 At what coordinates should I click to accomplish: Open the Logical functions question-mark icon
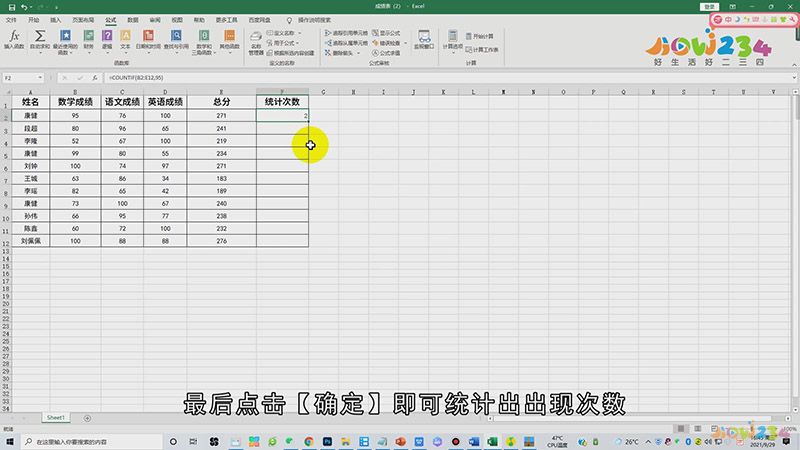[107, 41]
